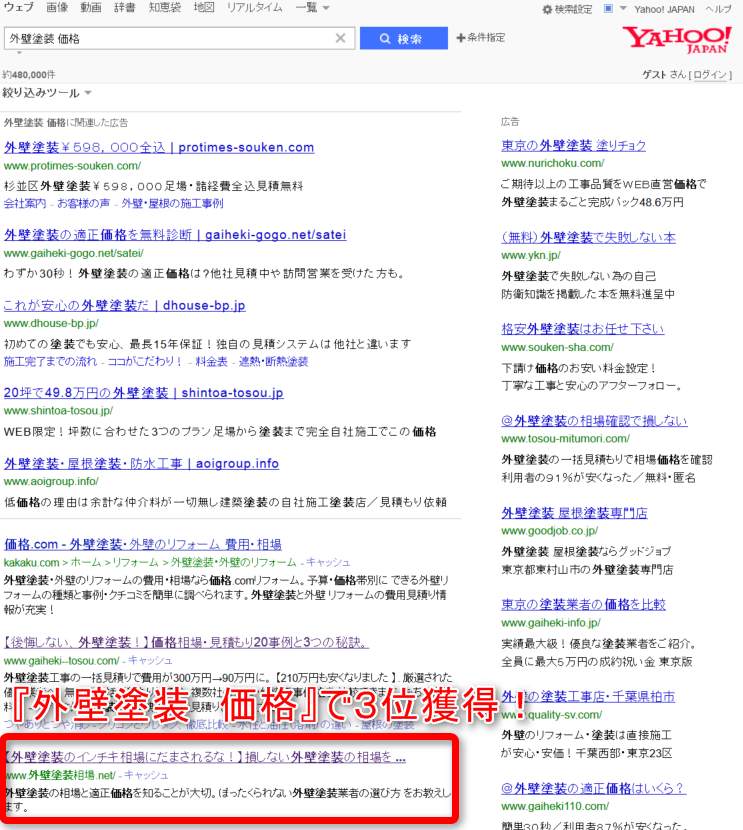Viewport: 743px width, 830px height.
Task: Open ad 20坪で49.8万円の外壁塗装 shintoa-tosou.jp
Action: click(143, 393)
